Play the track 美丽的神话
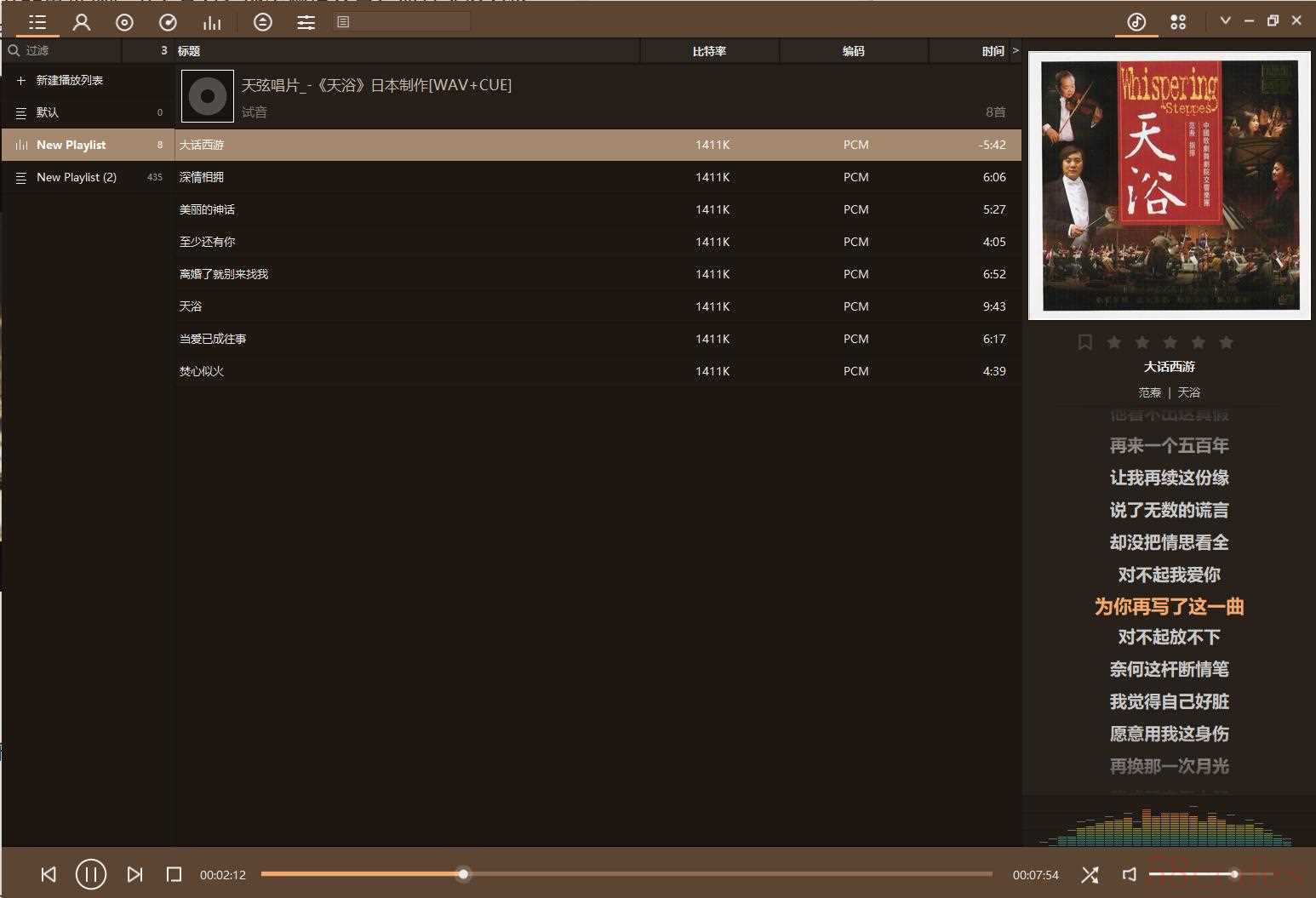This screenshot has height=898, width=1316. 207,209
